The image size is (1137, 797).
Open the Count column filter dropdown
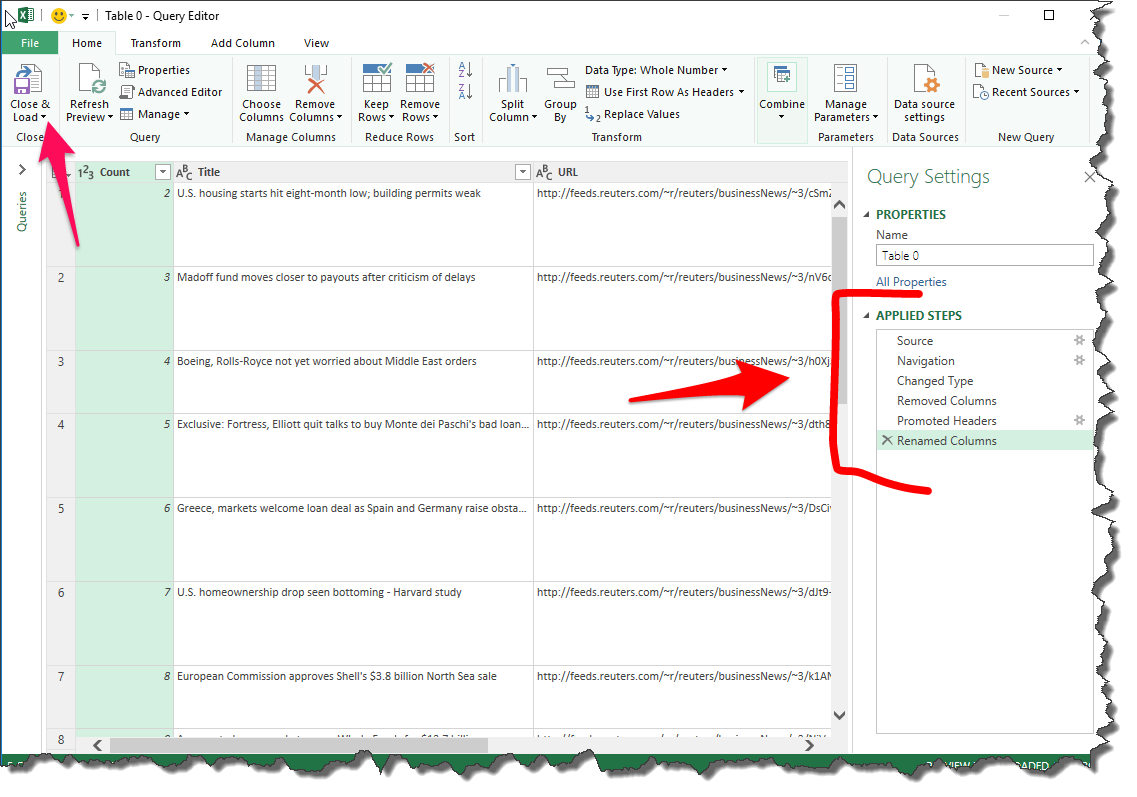162,172
